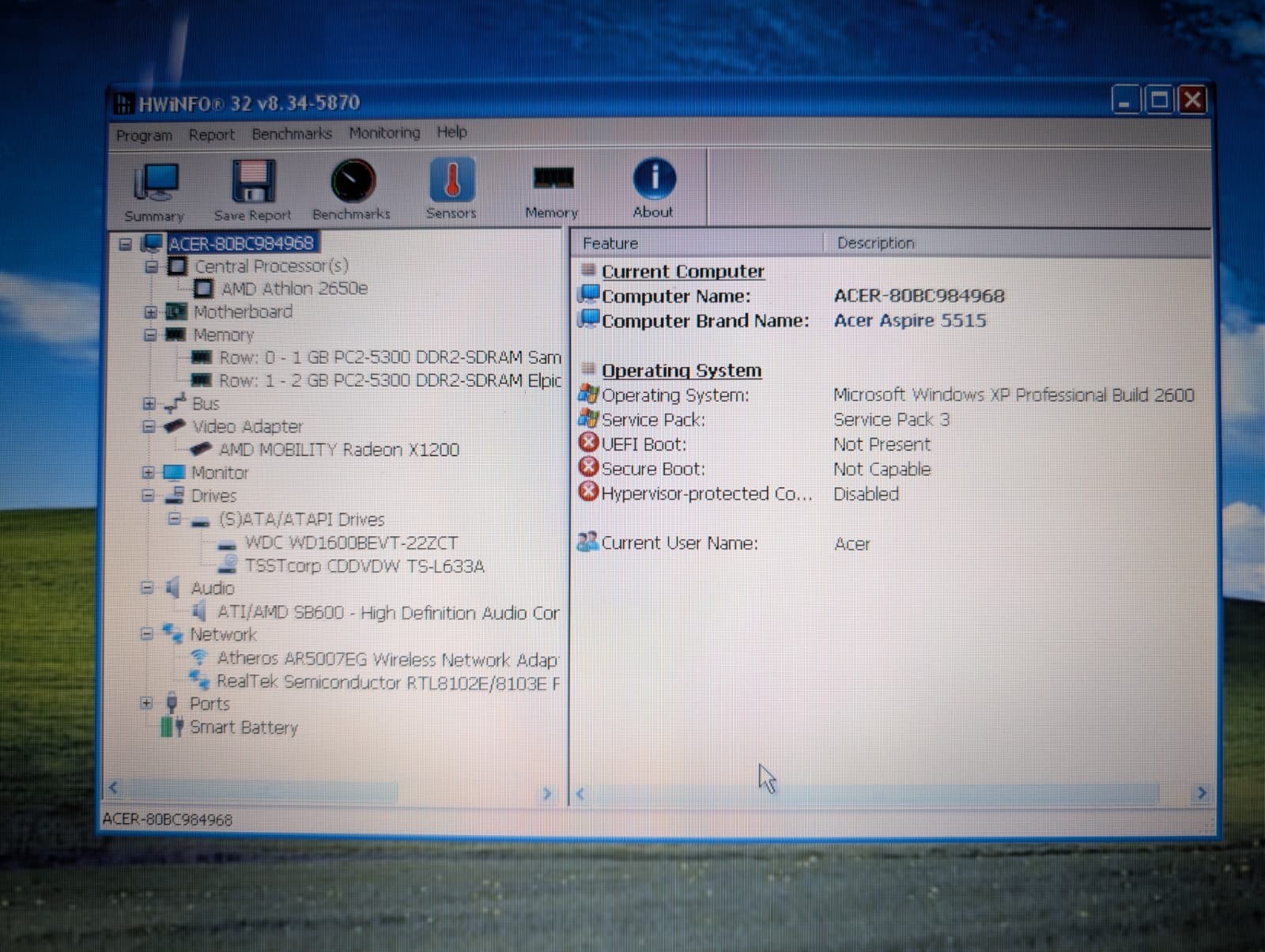Click the user icon beside Current User Name
1265x952 pixels.
click(587, 542)
